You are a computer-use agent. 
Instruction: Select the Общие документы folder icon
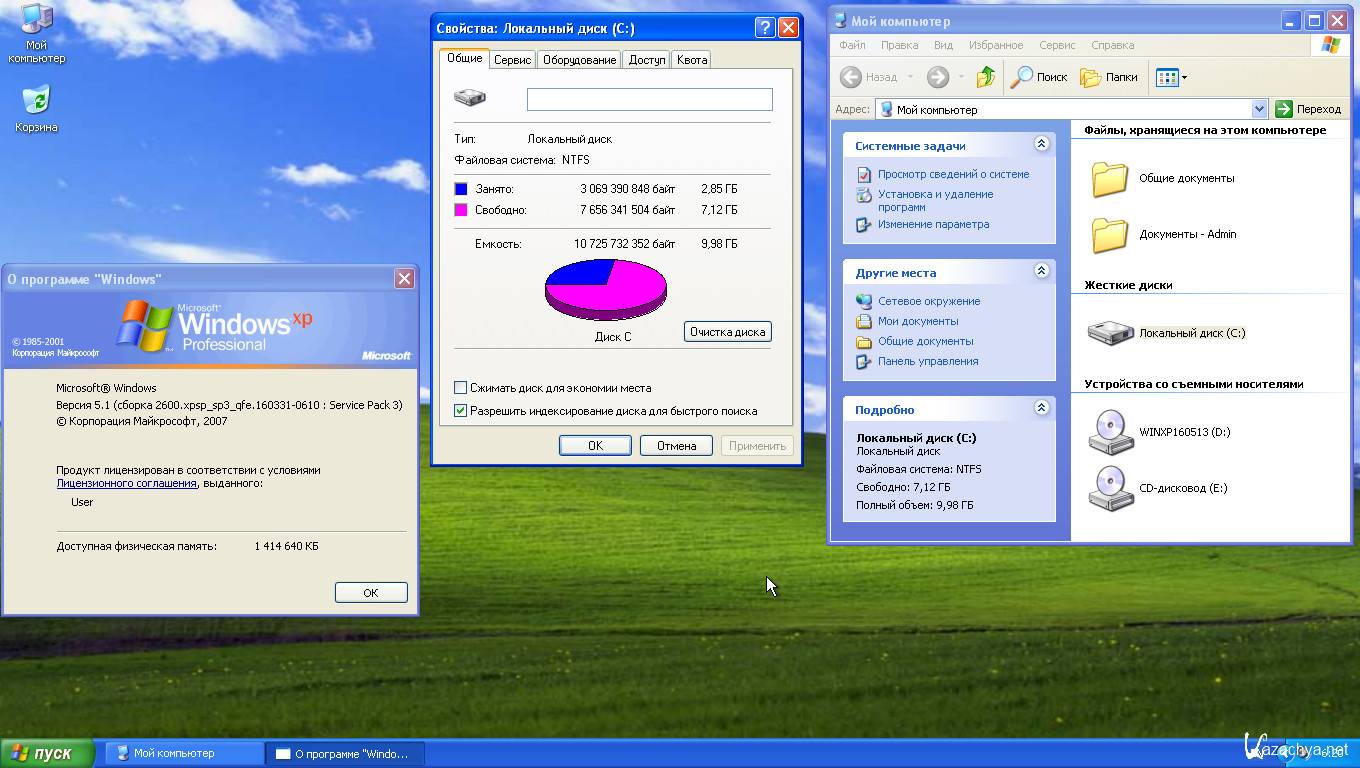tap(1110, 179)
